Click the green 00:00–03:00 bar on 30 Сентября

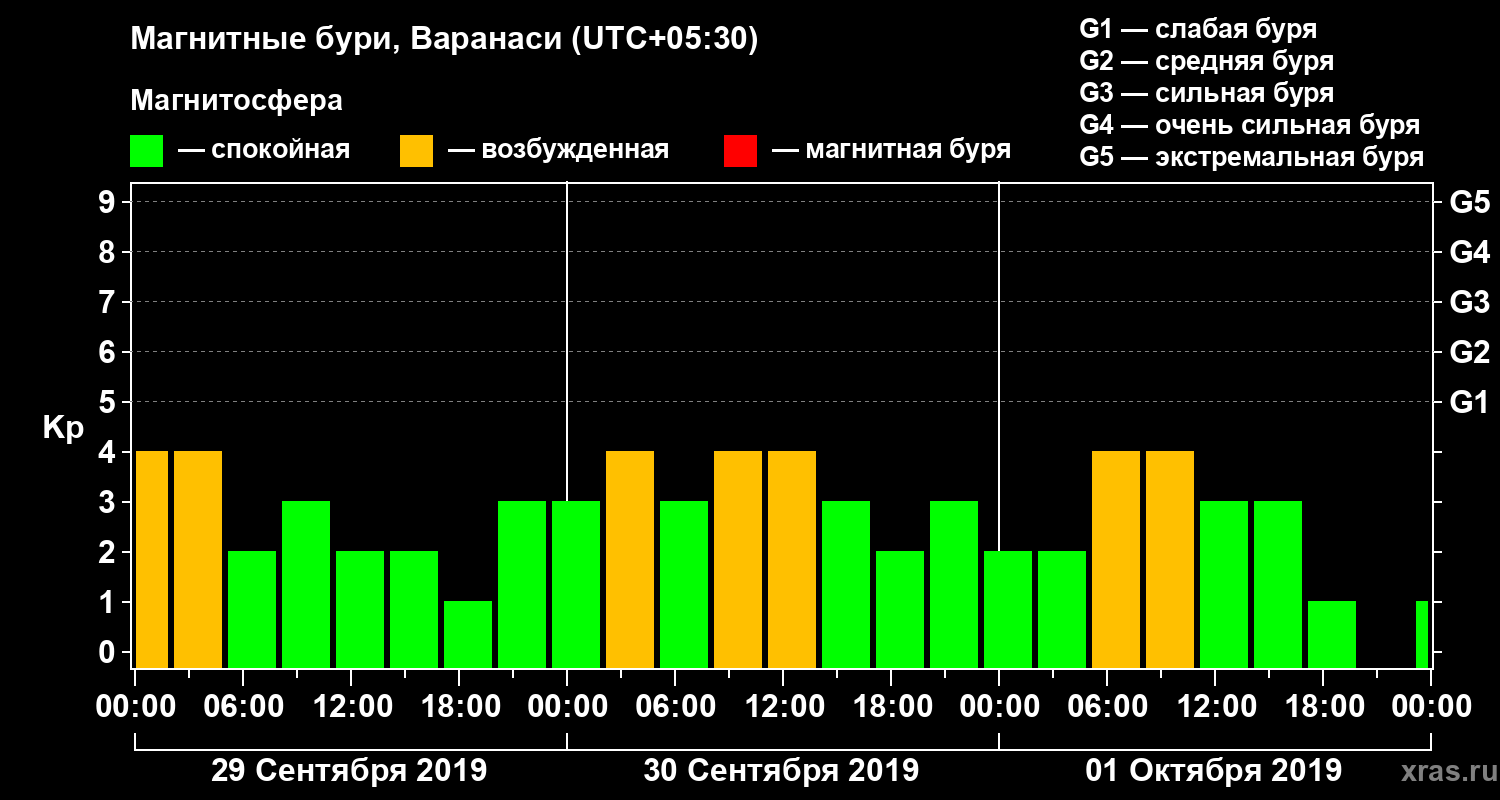(576, 584)
